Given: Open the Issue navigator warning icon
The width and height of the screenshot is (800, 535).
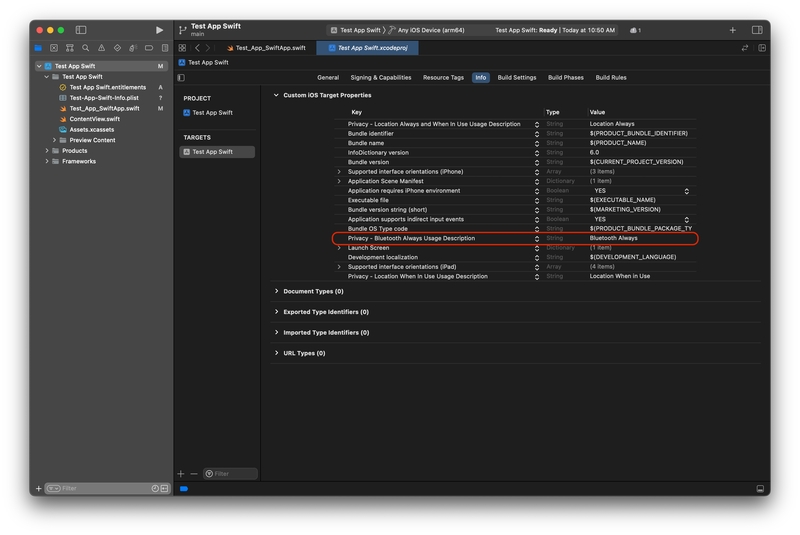Looking at the screenshot, I should [101, 48].
